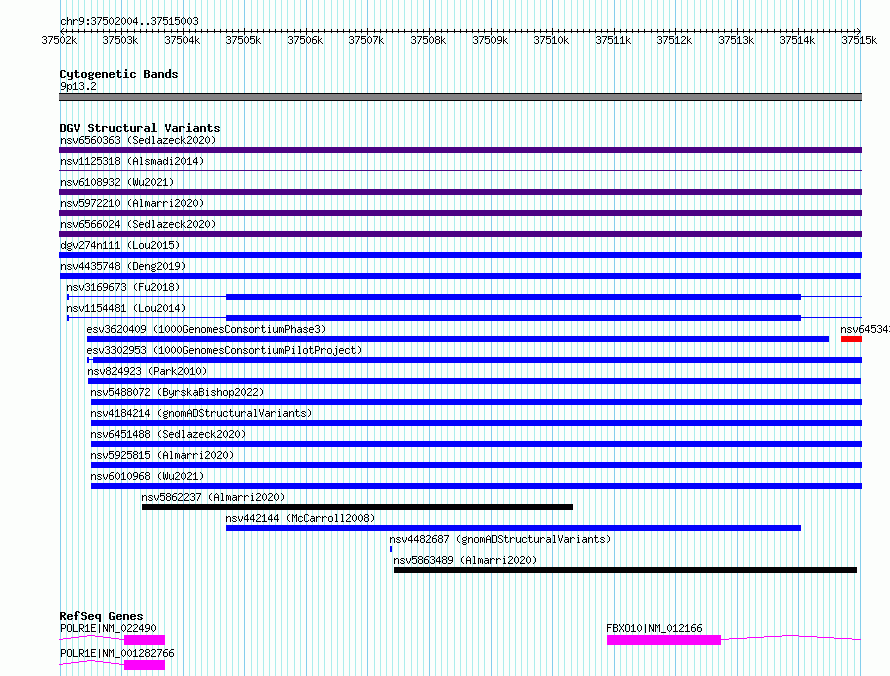
Task: Select esv3620409 (1000GenomesConsortiumPhase3) label
Action: (206, 329)
